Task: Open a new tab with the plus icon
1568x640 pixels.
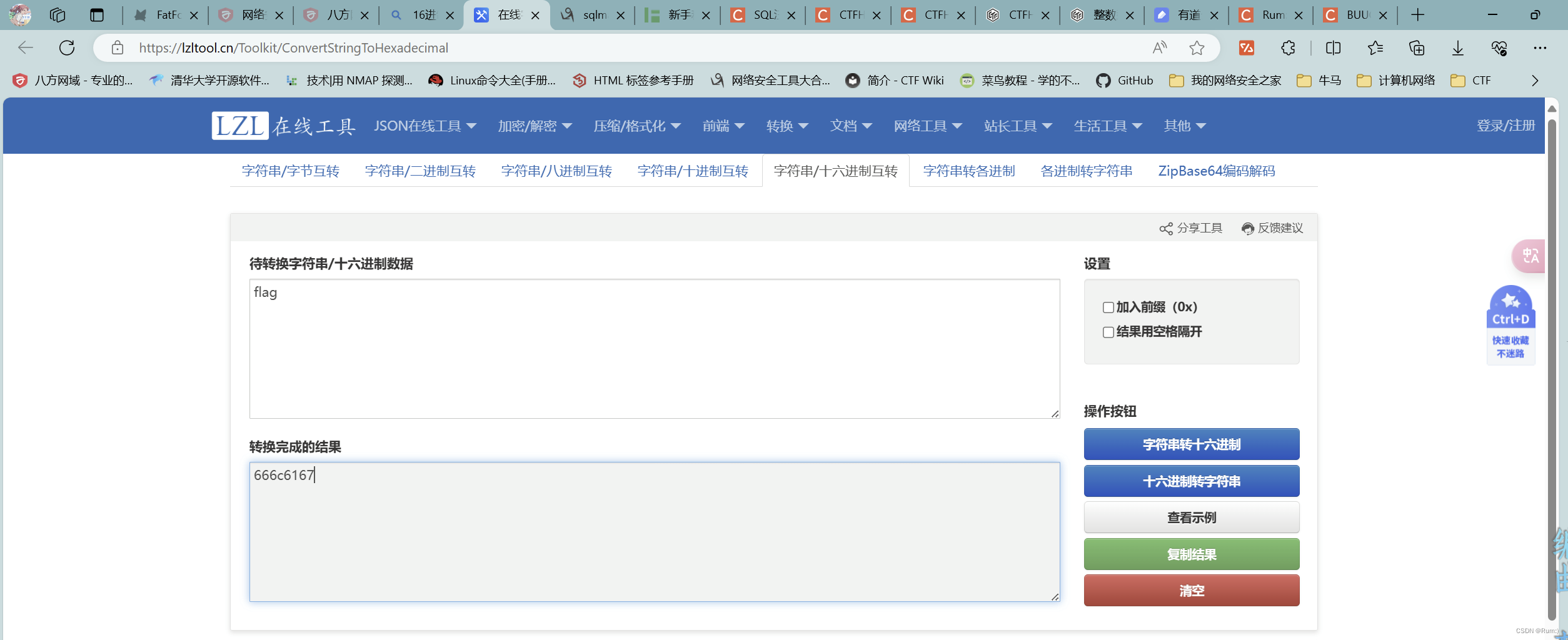Action: pyautogui.click(x=1417, y=15)
